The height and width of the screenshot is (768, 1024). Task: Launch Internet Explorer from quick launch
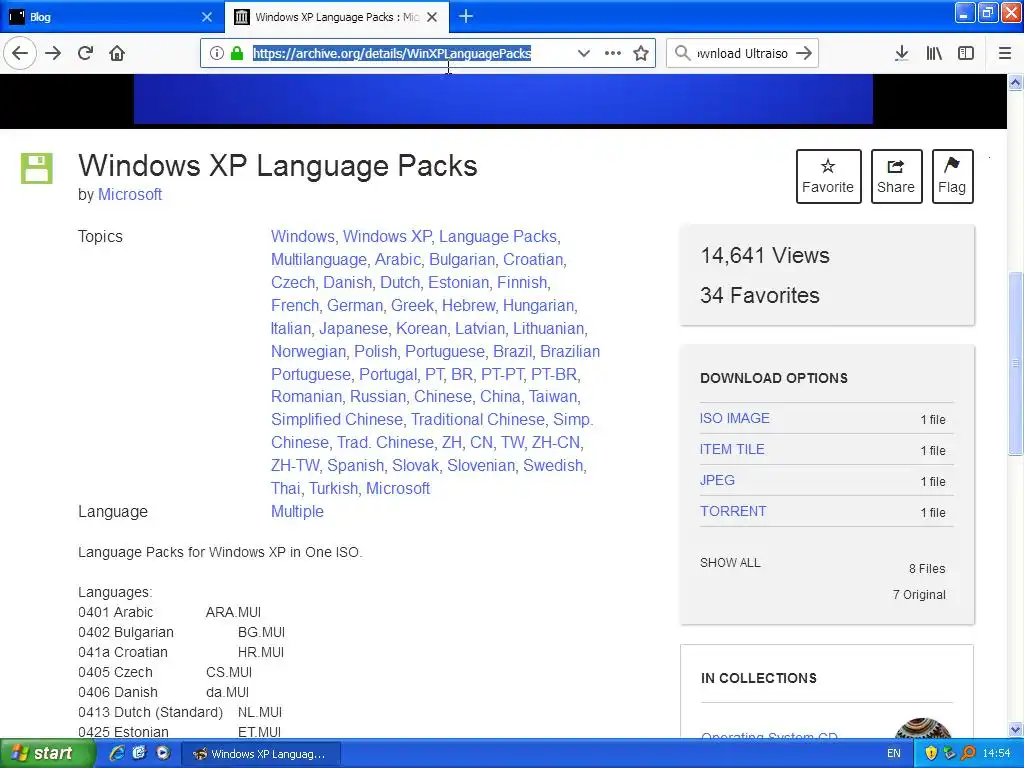click(118, 754)
